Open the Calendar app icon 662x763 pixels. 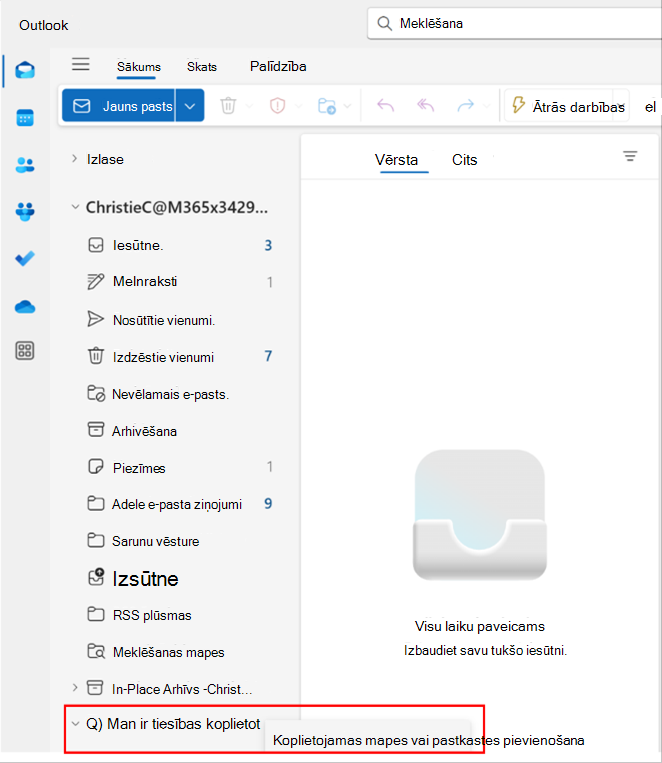[25, 118]
